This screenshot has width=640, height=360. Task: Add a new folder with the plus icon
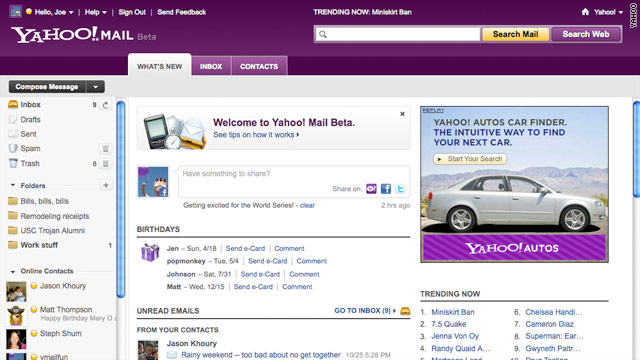point(106,185)
